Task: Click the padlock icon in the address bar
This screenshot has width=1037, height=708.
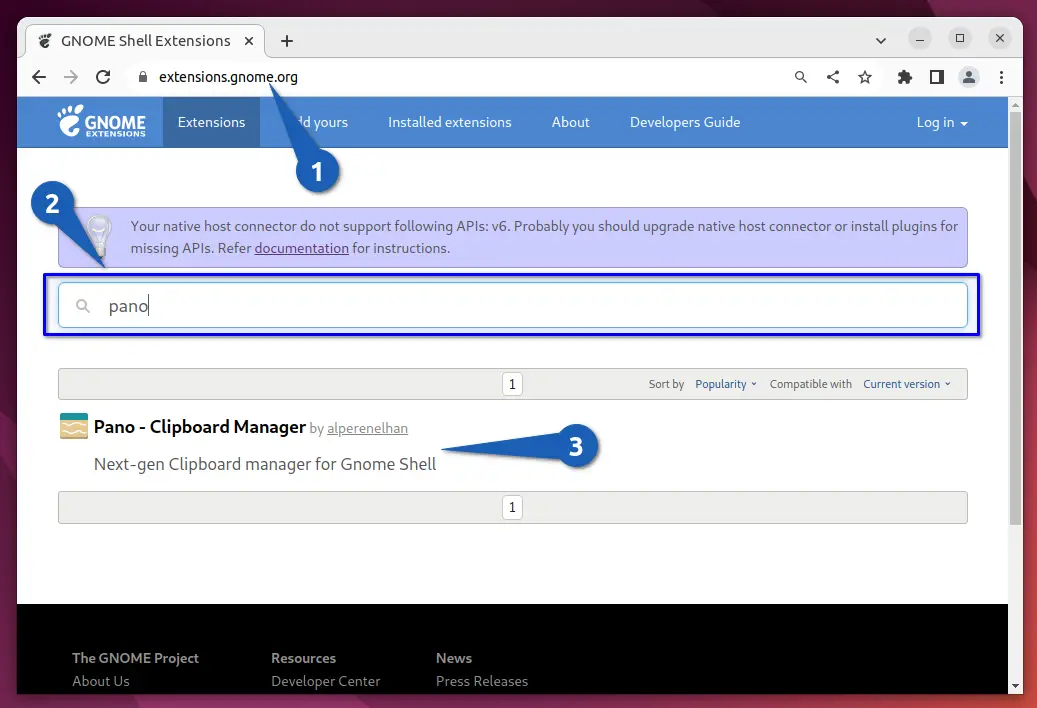Action: (x=142, y=77)
